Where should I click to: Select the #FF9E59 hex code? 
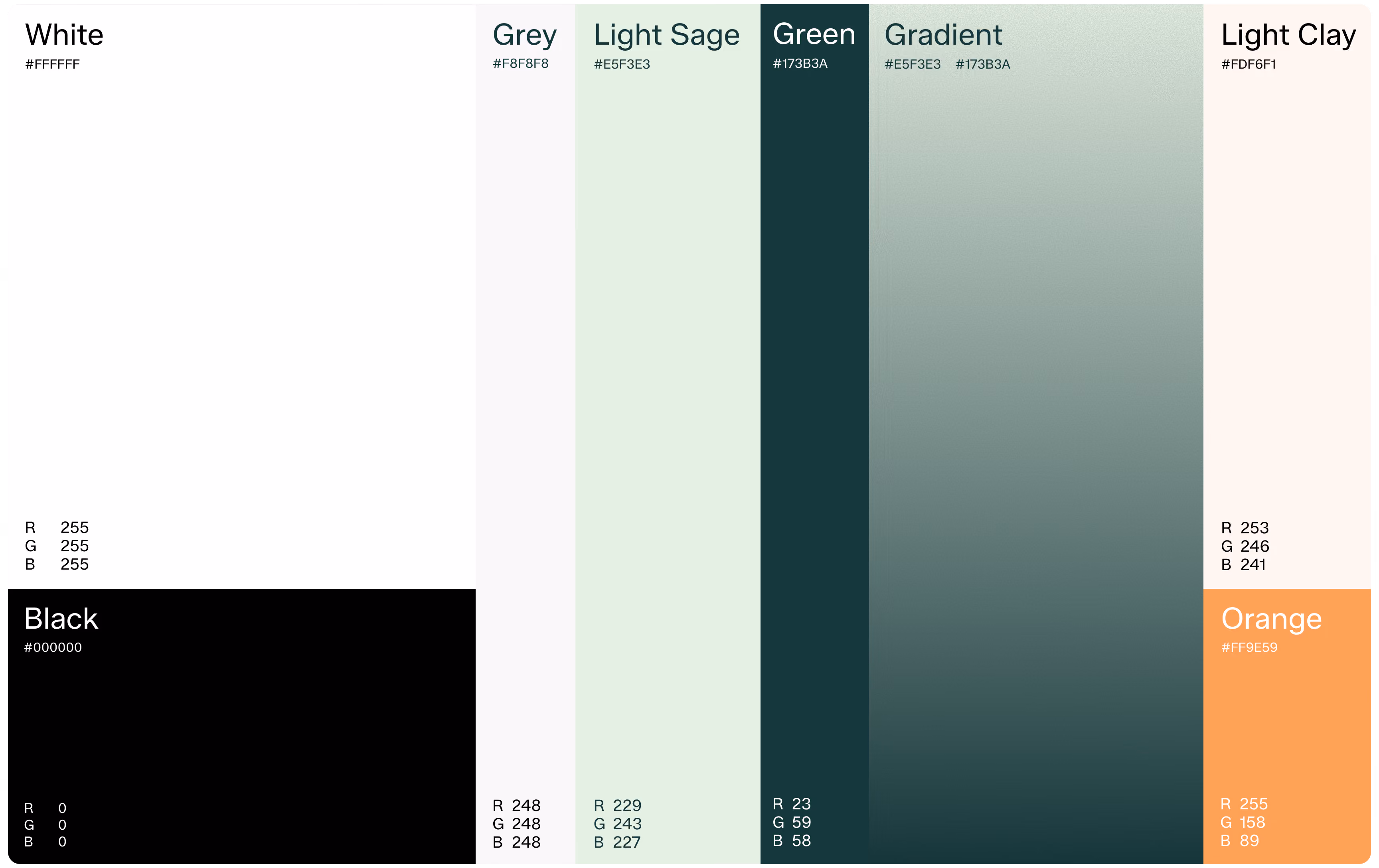pyautogui.click(x=1249, y=647)
